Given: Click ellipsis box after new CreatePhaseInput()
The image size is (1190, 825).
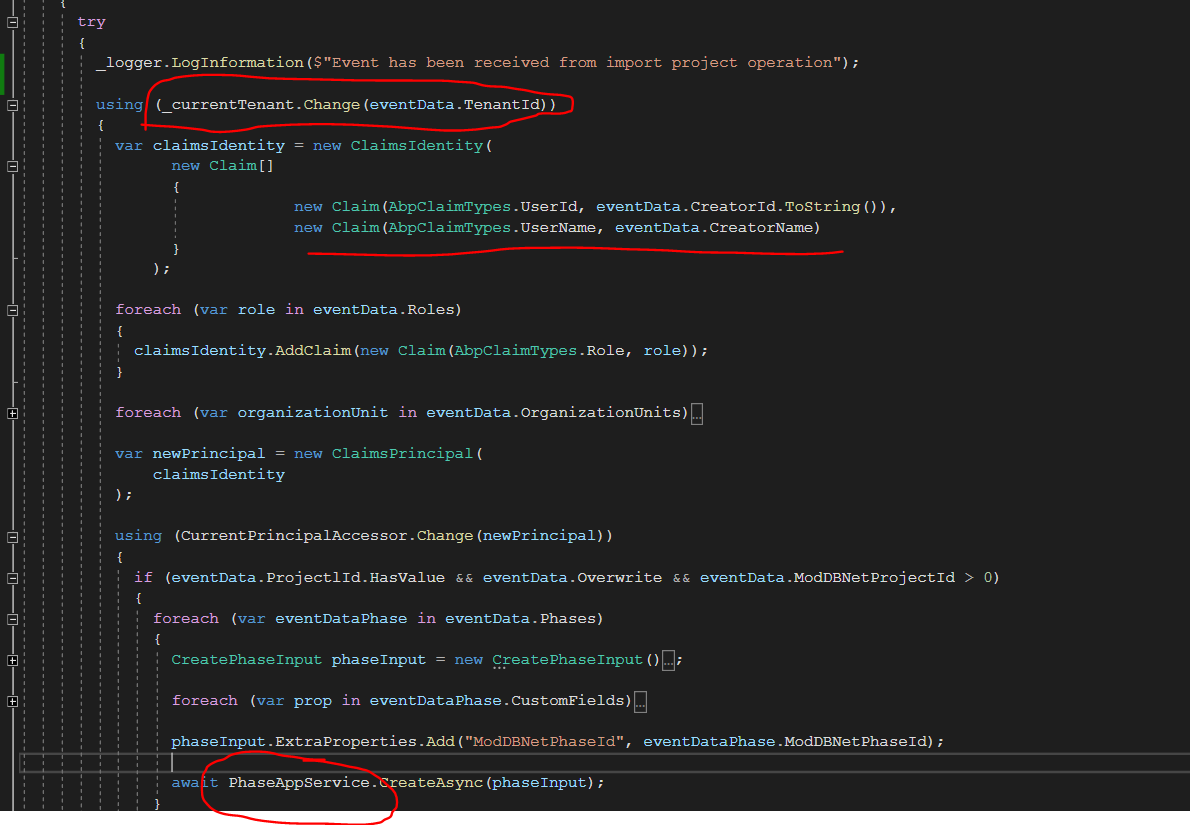Looking at the screenshot, I should [x=669, y=660].
